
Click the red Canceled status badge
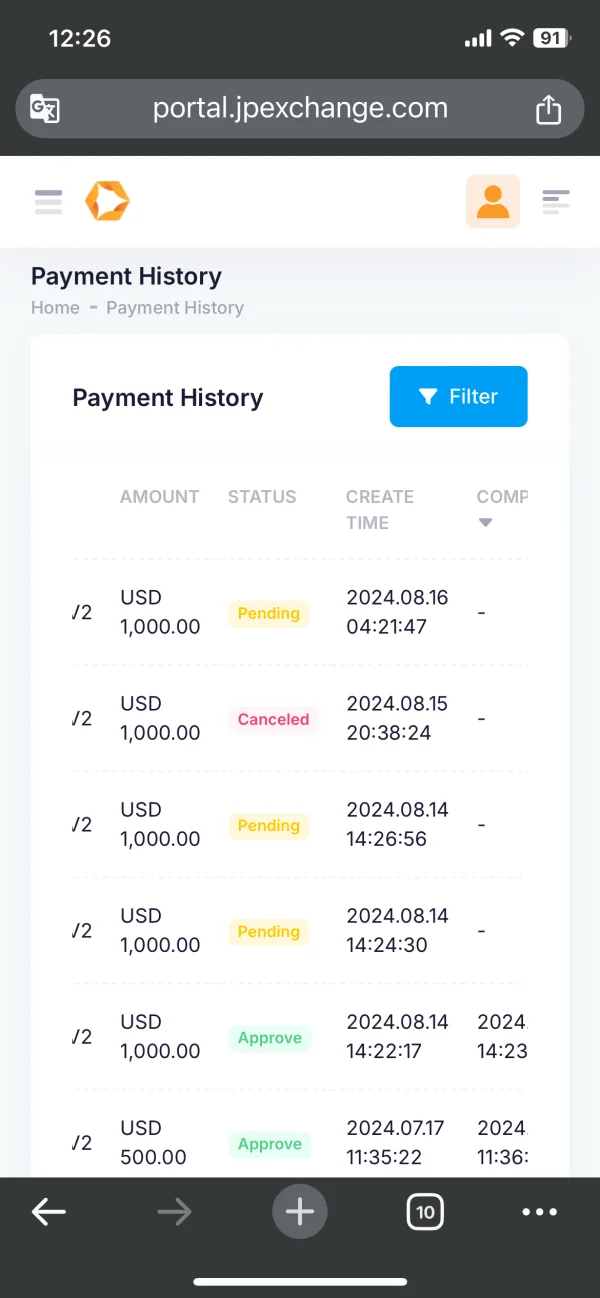click(273, 719)
